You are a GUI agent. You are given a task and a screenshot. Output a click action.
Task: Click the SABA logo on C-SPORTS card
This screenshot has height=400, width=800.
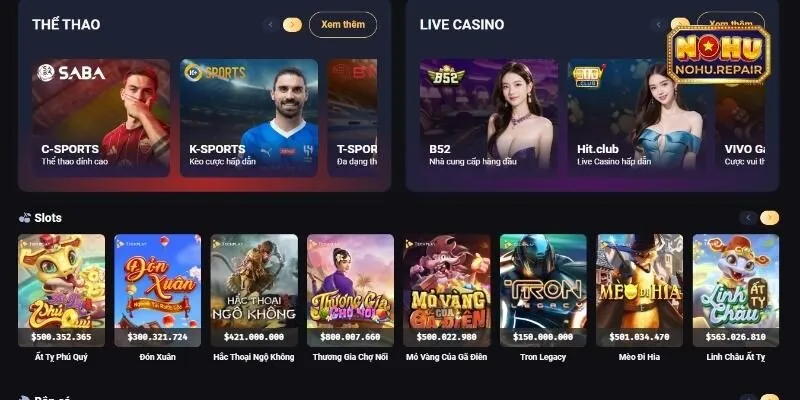tap(71, 72)
